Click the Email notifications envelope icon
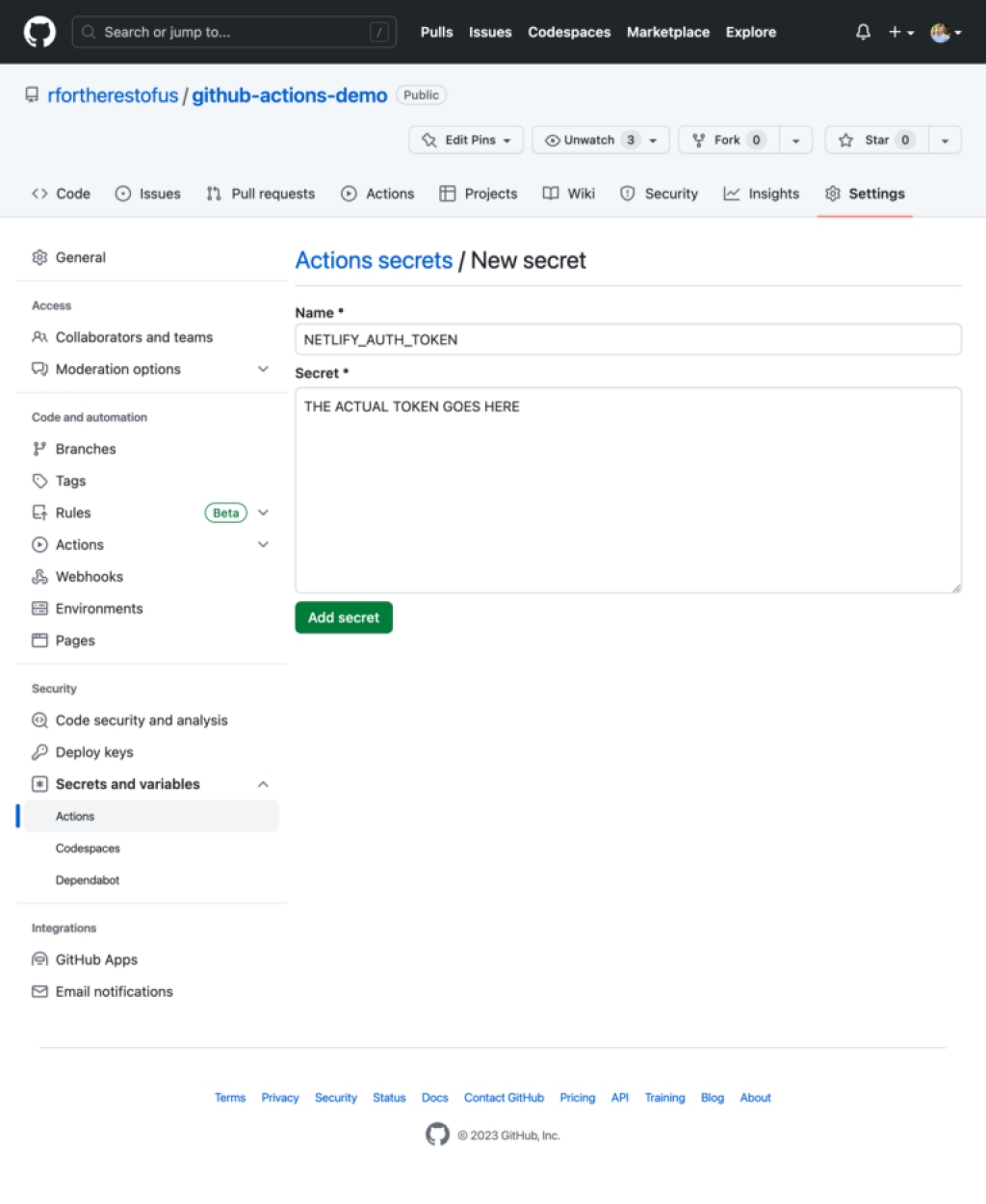Viewport: 986px width, 1204px height. (39, 991)
